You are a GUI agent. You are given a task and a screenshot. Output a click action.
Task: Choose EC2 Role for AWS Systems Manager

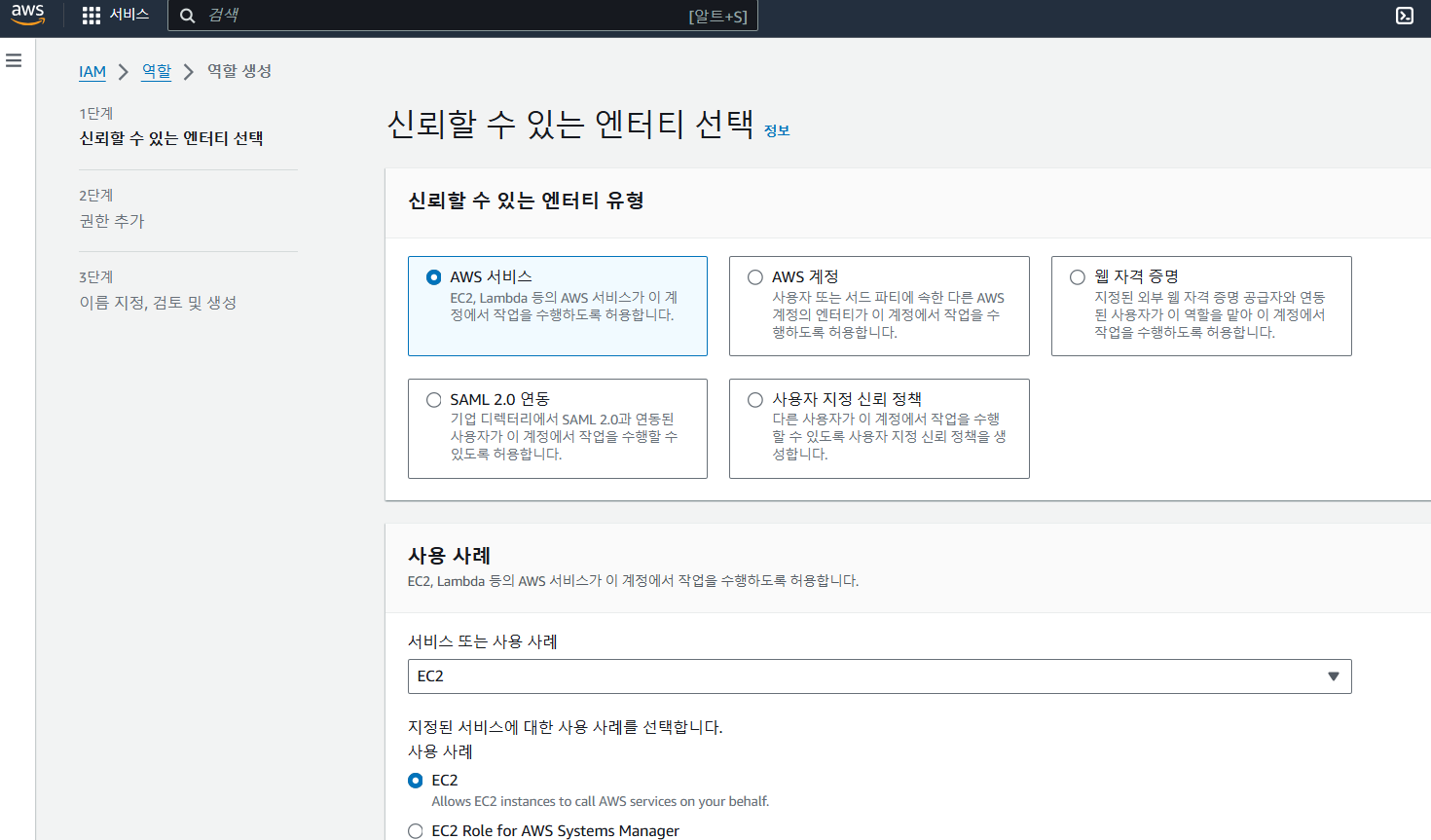pyautogui.click(x=416, y=831)
